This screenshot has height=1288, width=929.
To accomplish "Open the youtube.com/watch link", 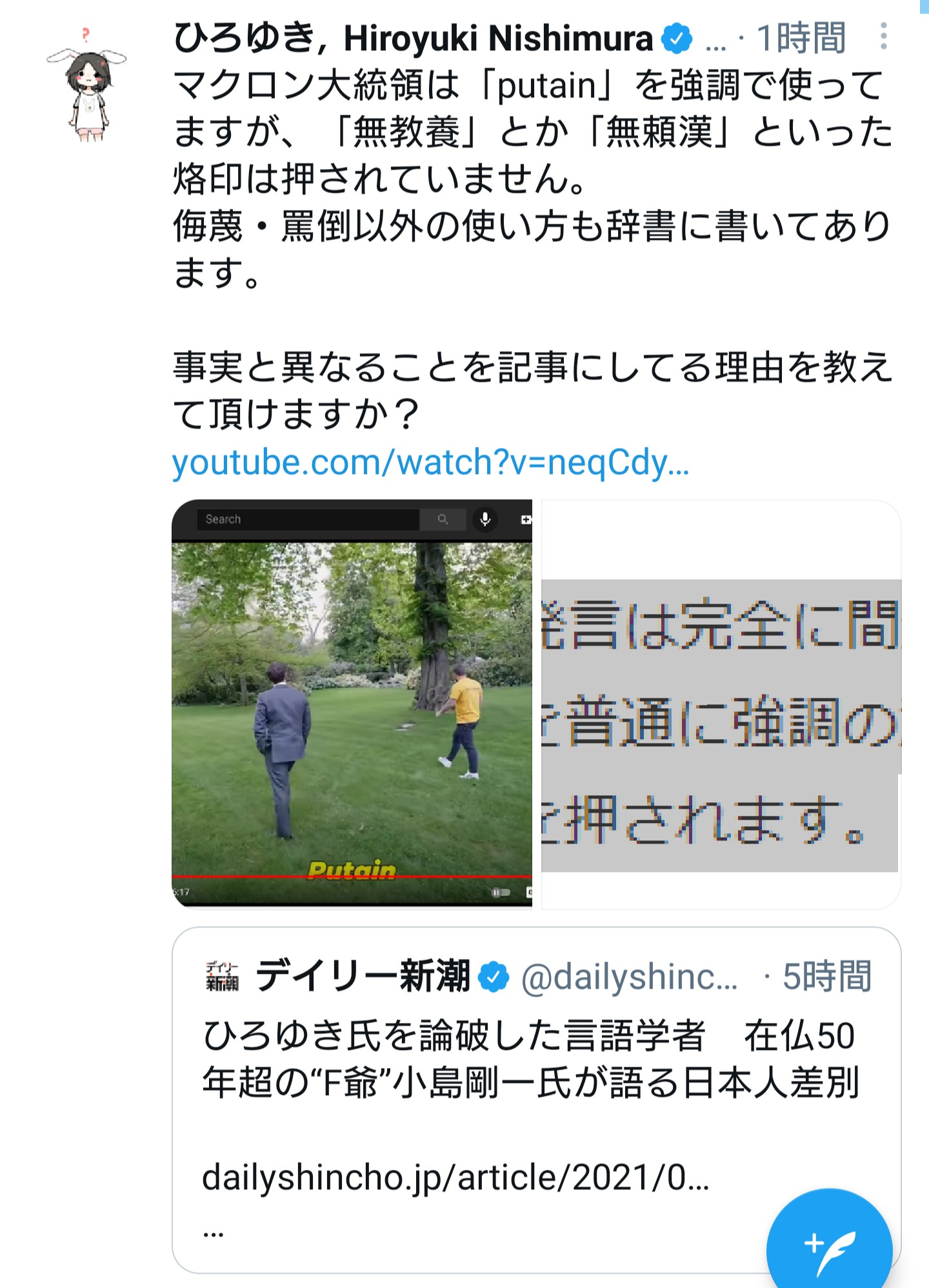I will (430, 462).
